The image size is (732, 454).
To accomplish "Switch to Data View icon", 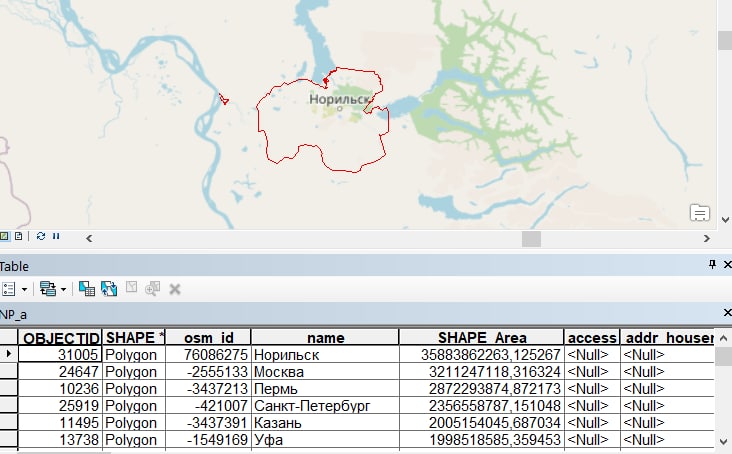I will coord(4,236).
